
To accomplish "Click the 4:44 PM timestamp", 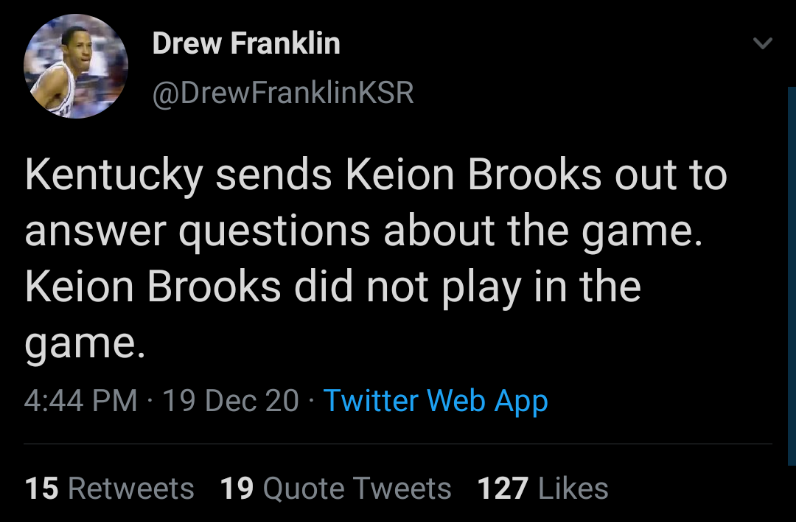I will point(80,401).
